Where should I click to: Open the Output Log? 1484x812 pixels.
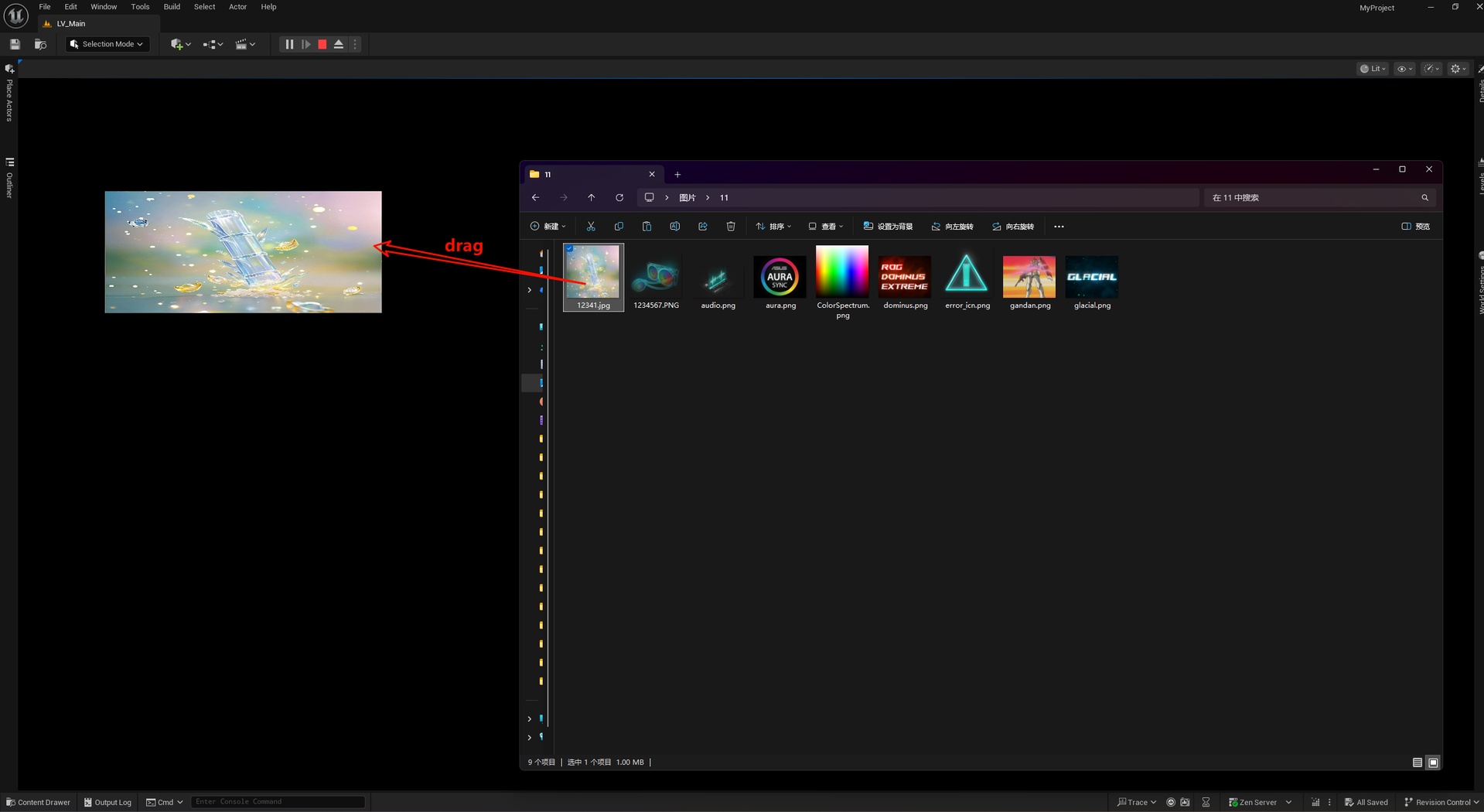coord(107,802)
